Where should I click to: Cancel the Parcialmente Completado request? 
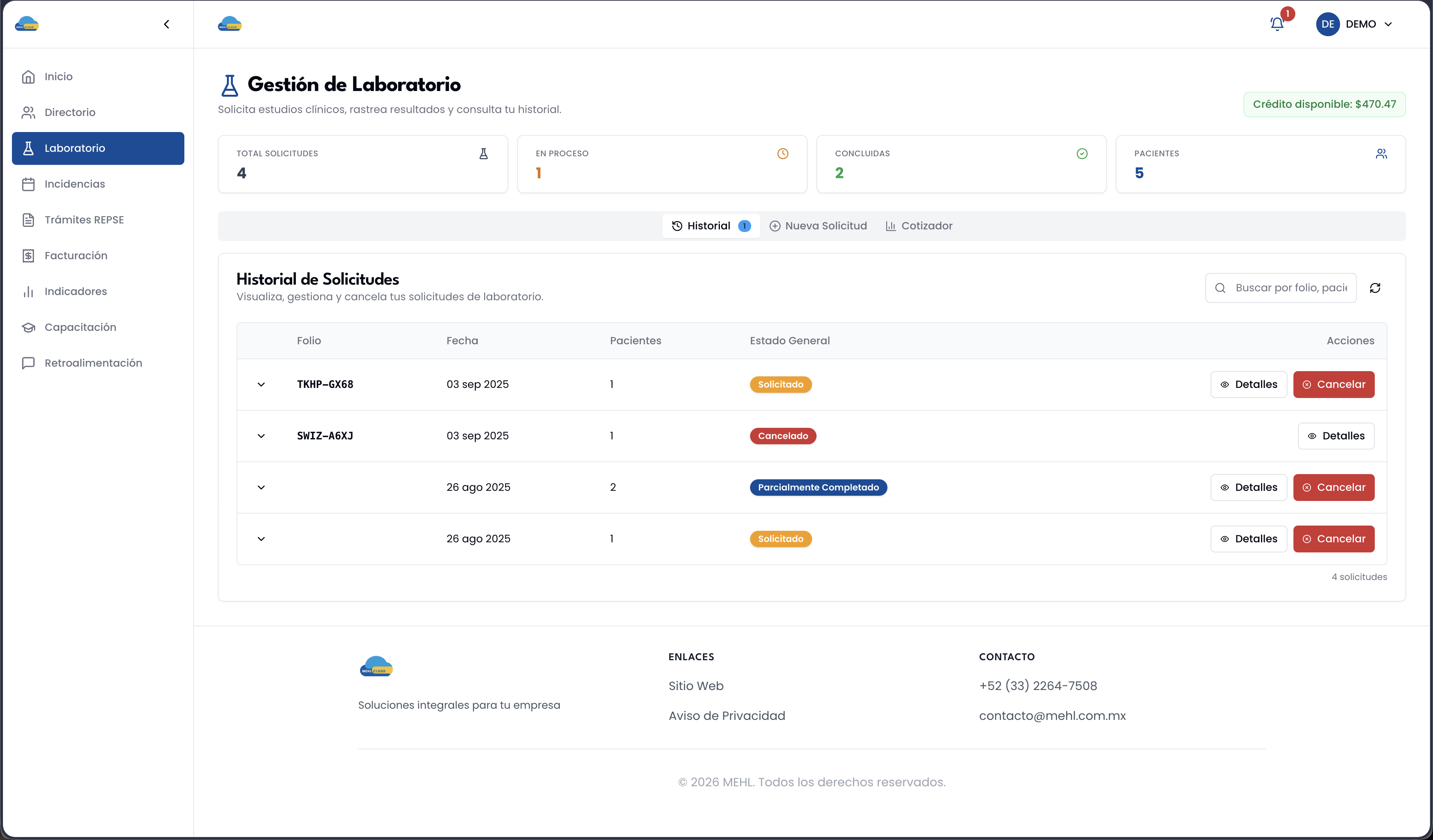tap(1333, 488)
